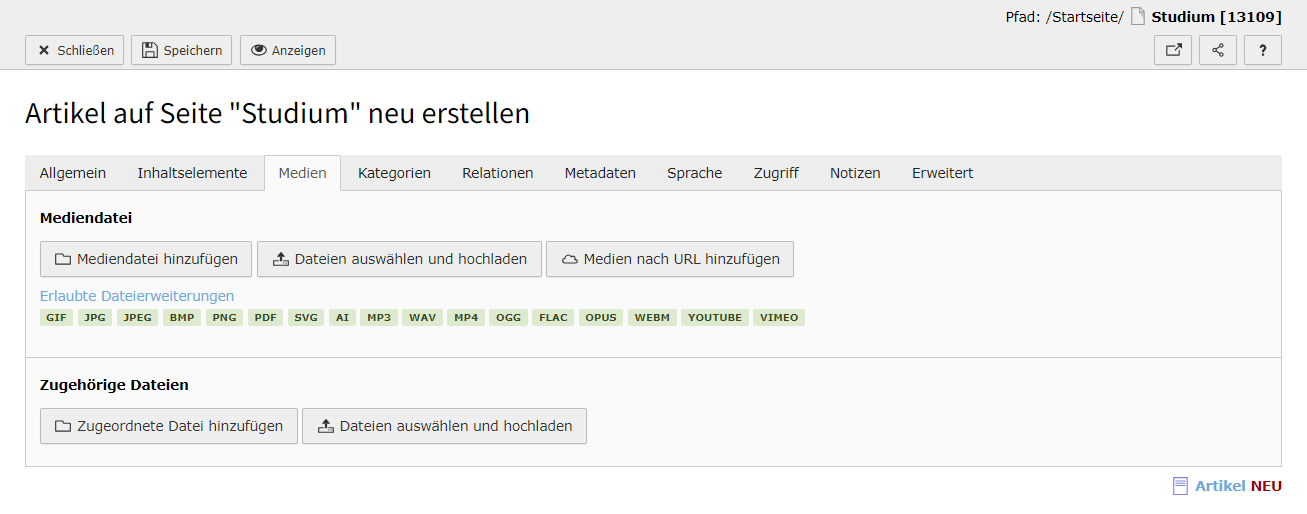Click the page icon next to Studium
This screenshot has height=514, width=1307.
pyautogui.click(x=1138, y=17)
